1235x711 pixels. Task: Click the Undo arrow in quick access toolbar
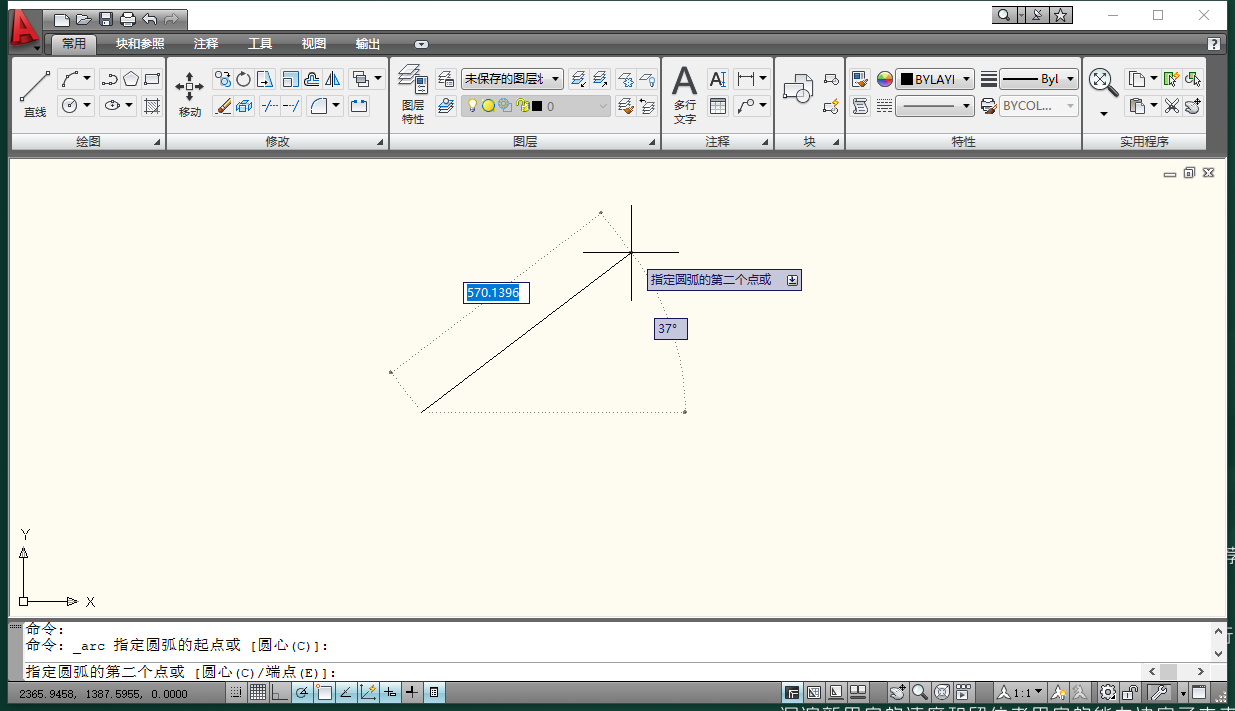click(150, 19)
